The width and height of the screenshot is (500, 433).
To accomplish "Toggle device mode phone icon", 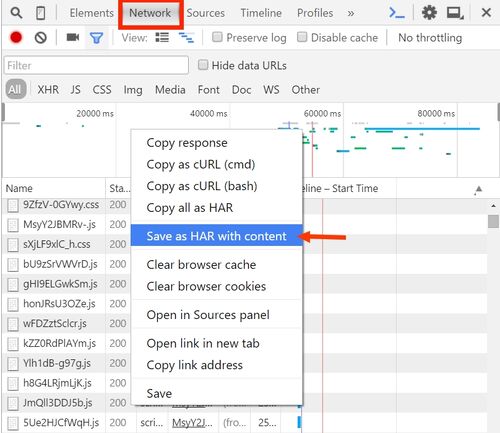I will [x=41, y=13].
